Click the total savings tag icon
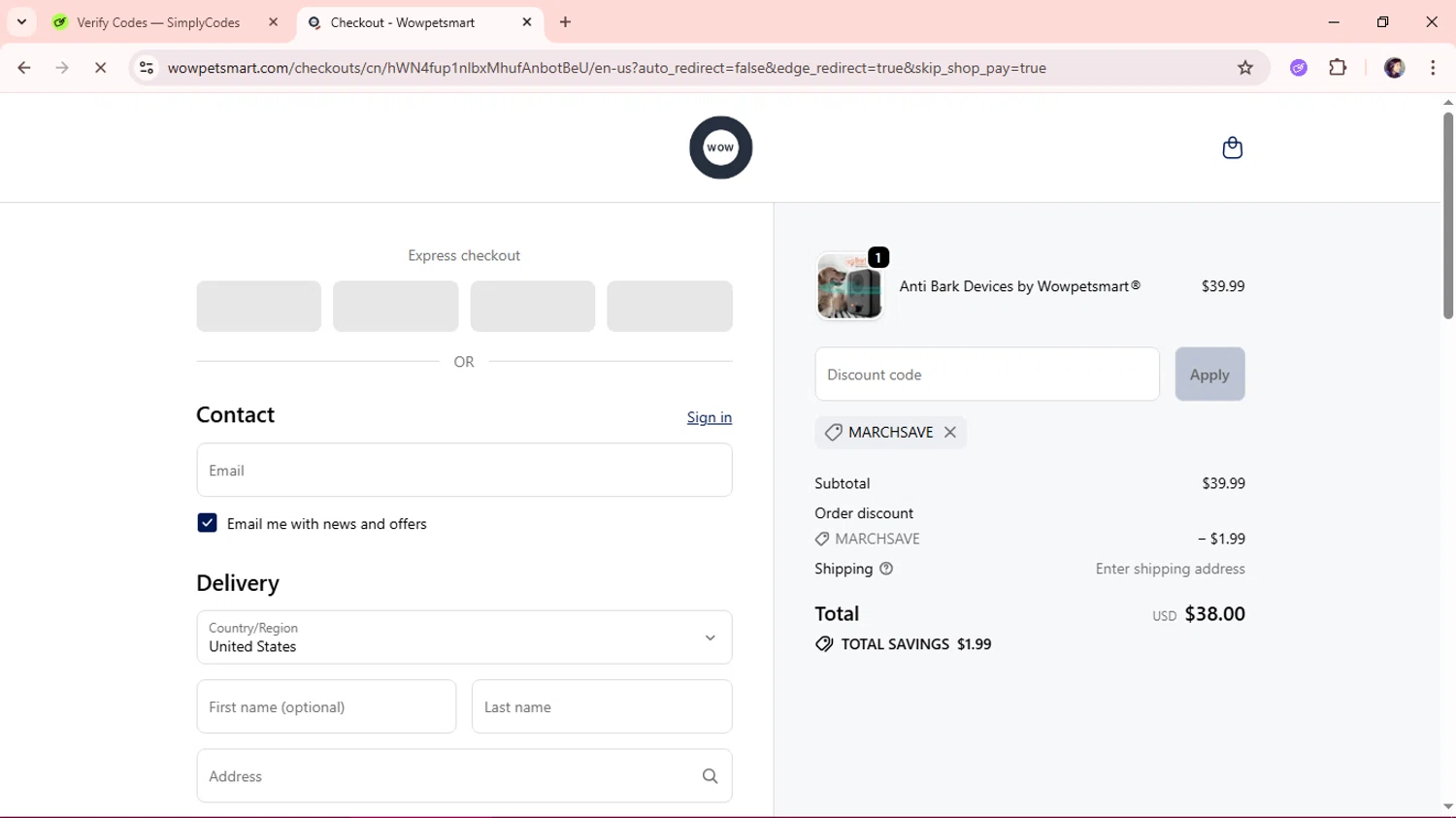Screen dimensions: 1456x818 [824, 644]
